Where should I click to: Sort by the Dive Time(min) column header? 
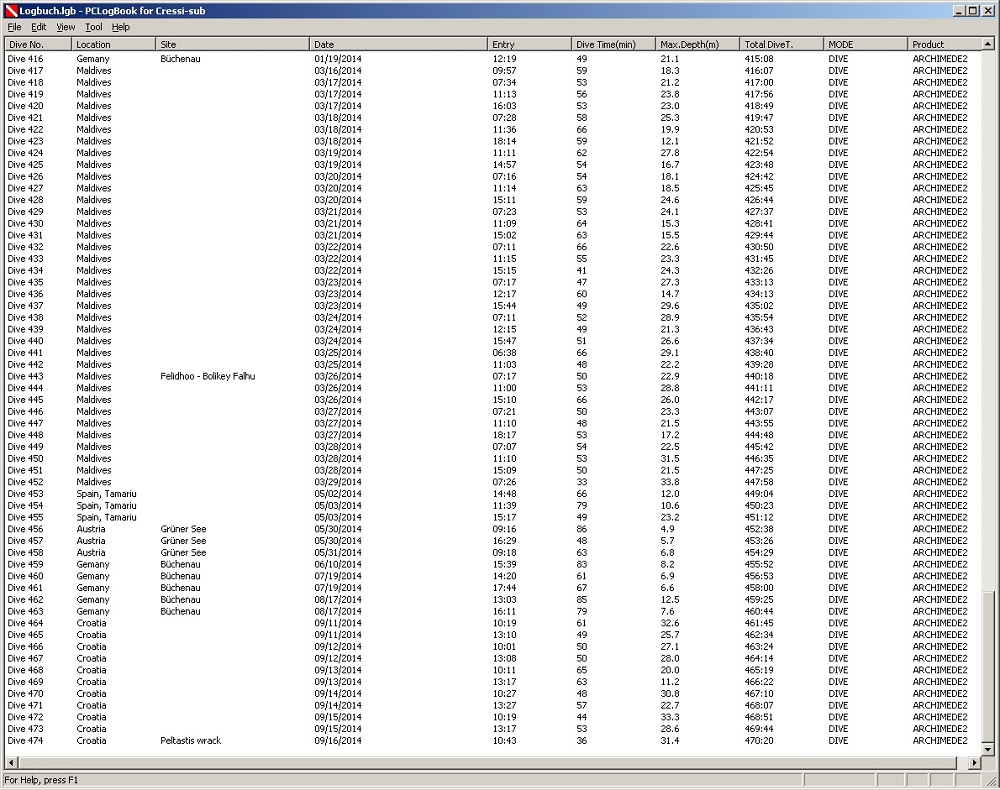click(614, 44)
